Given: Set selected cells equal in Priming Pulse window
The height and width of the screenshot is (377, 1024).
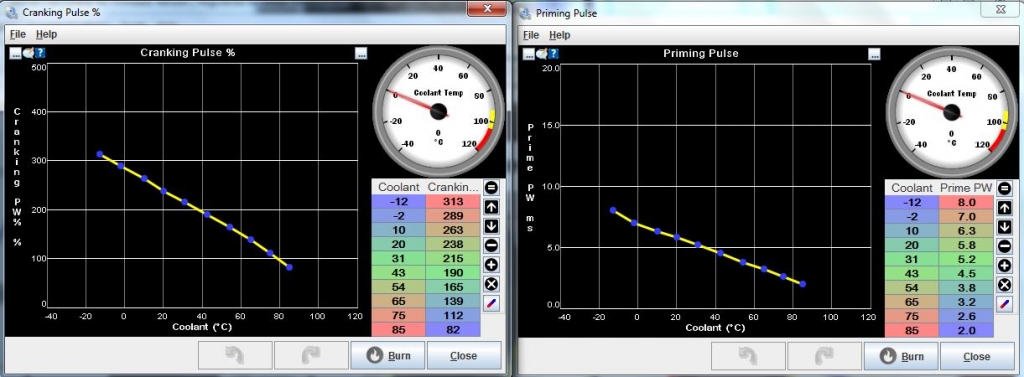Looking at the screenshot, I should [x=1004, y=188].
